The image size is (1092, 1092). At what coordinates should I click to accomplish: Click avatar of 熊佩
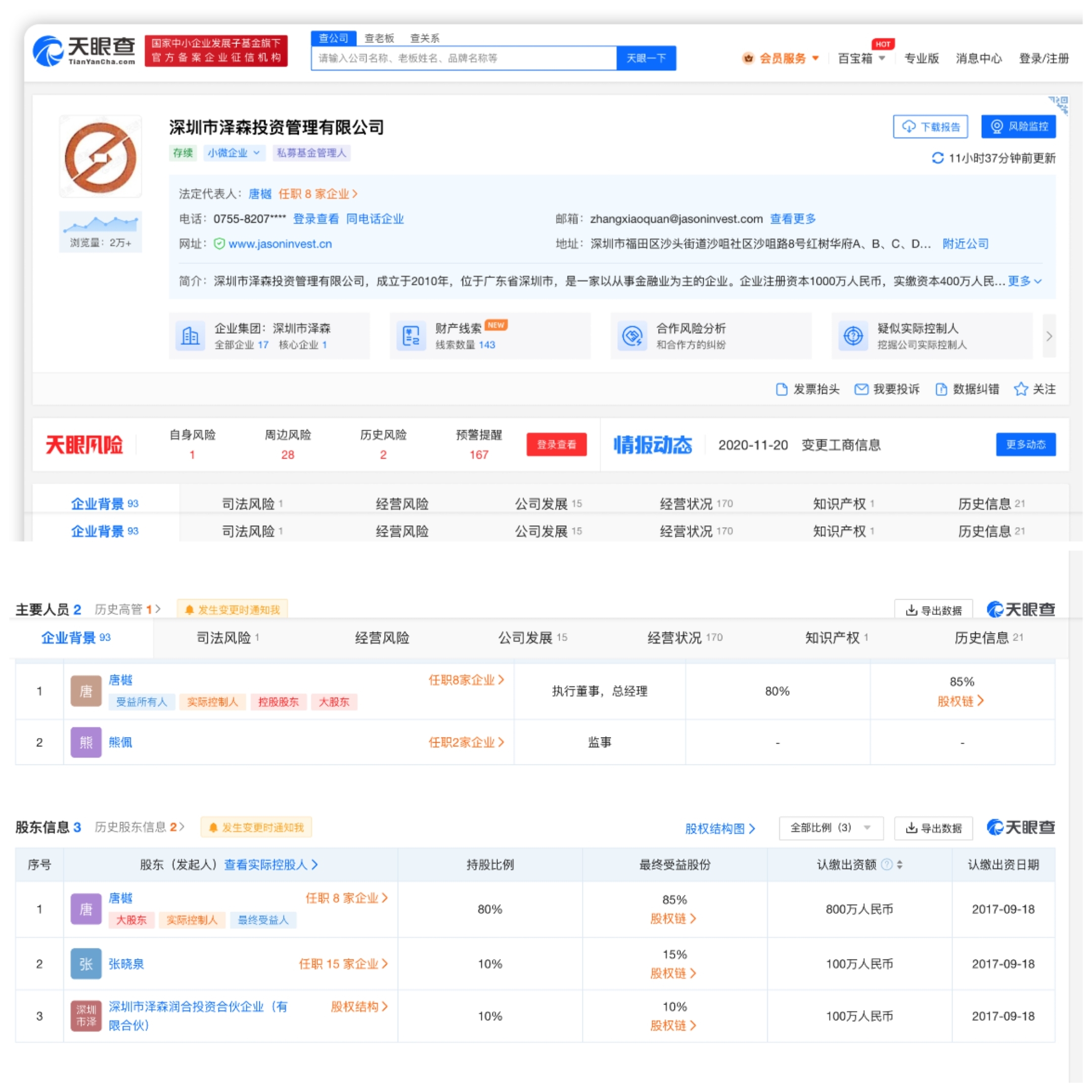point(86,742)
